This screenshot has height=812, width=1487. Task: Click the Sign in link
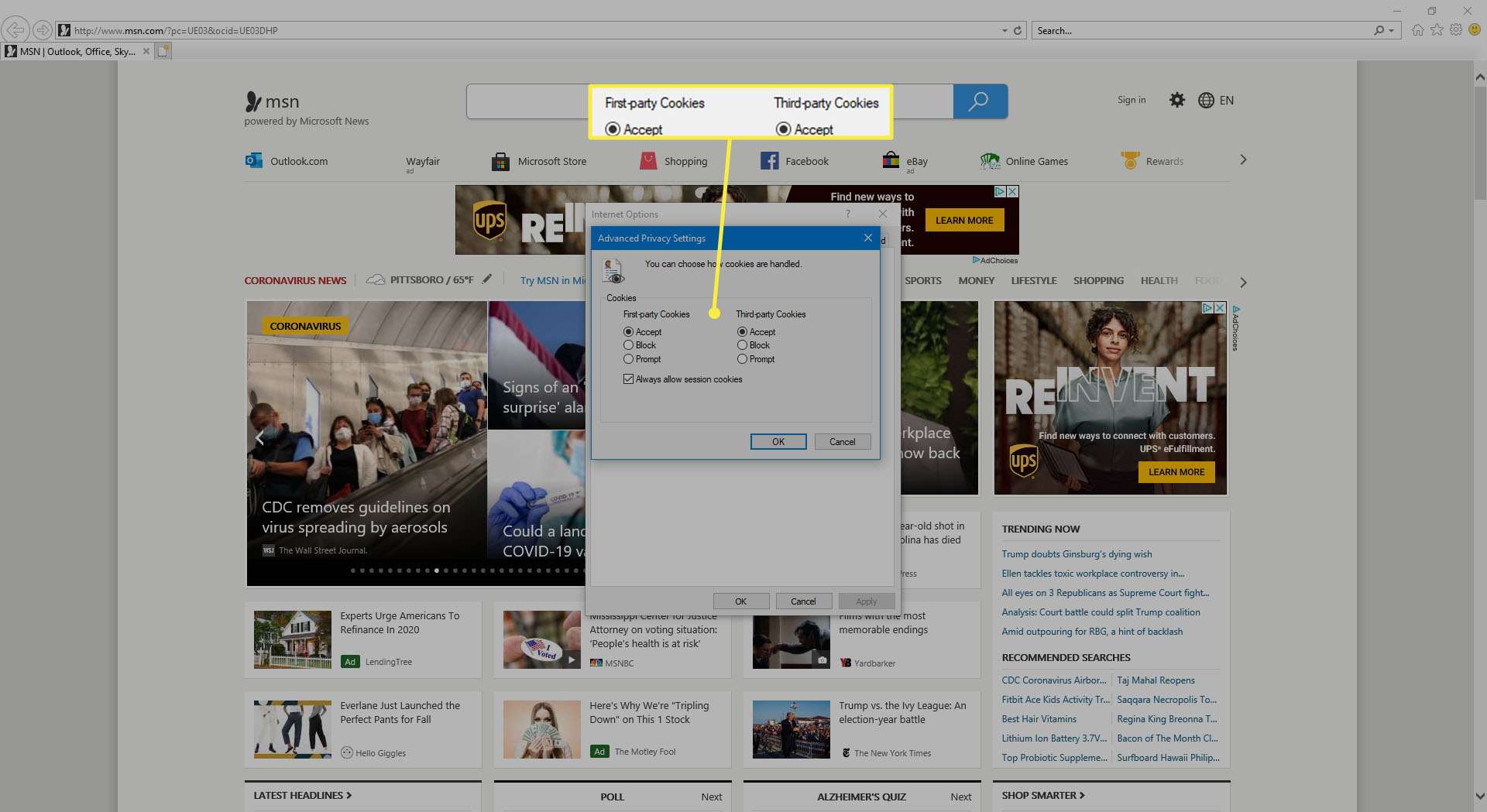pyautogui.click(x=1132, y=100)
